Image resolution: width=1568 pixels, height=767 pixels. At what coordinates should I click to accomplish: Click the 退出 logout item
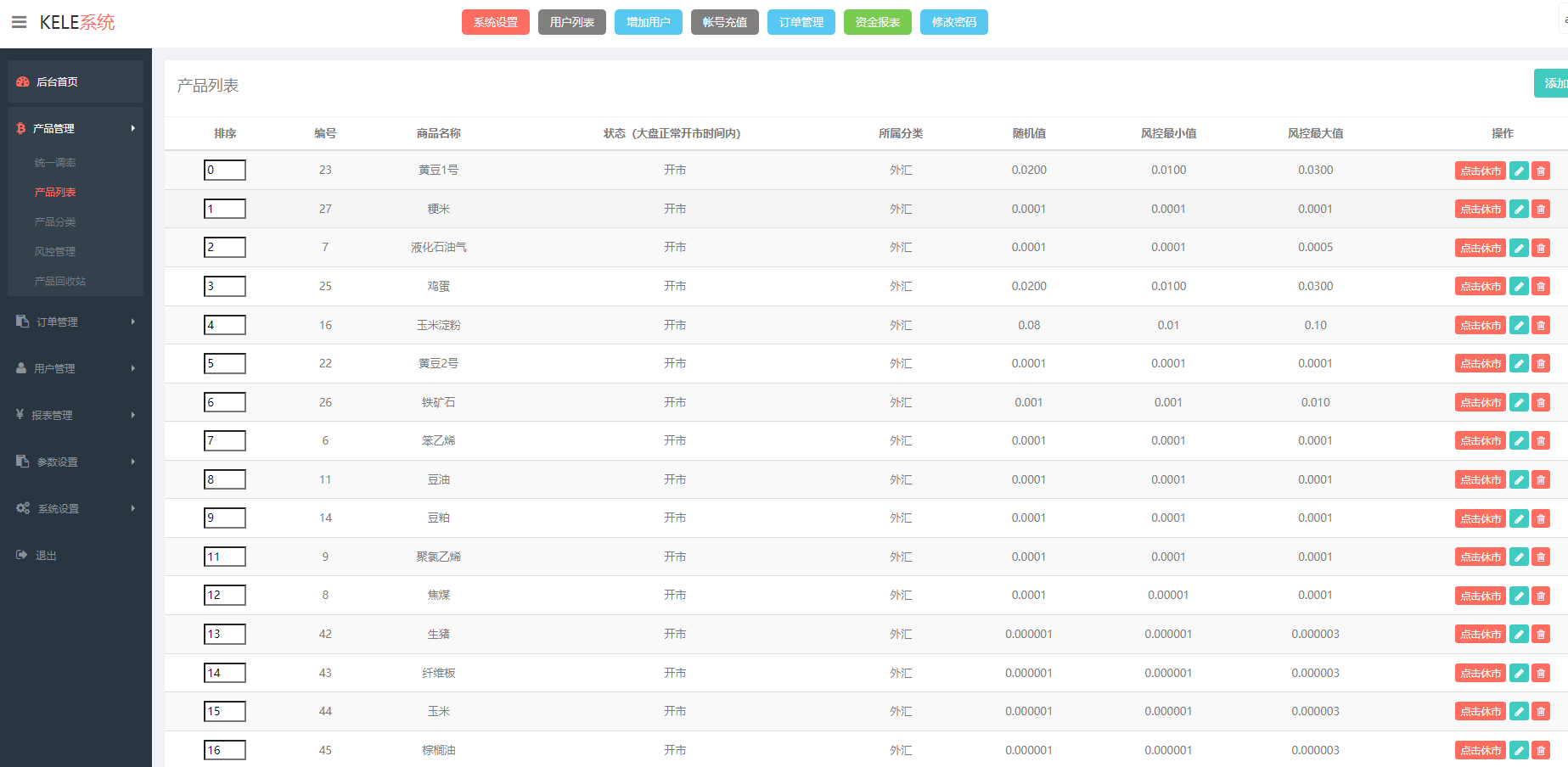[46, 556]
